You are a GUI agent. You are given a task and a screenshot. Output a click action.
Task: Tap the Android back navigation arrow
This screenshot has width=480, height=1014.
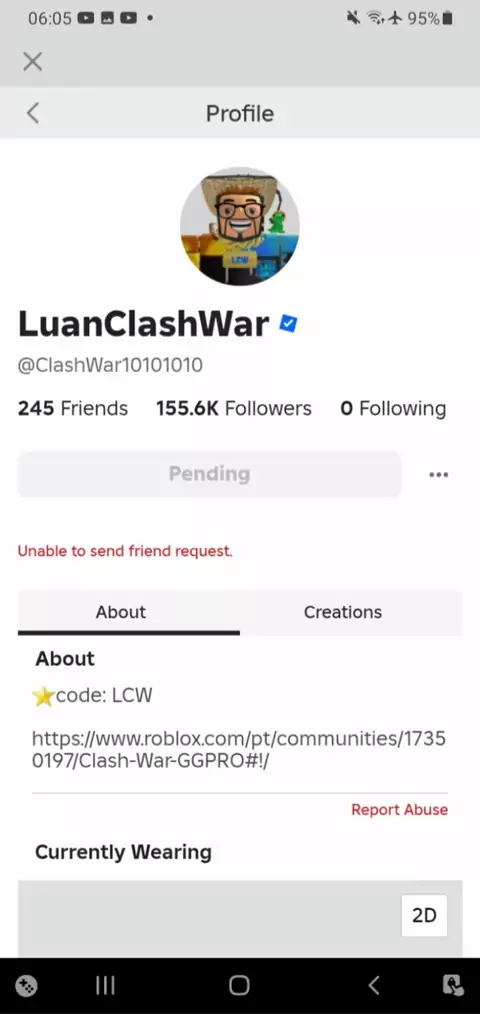373,985
